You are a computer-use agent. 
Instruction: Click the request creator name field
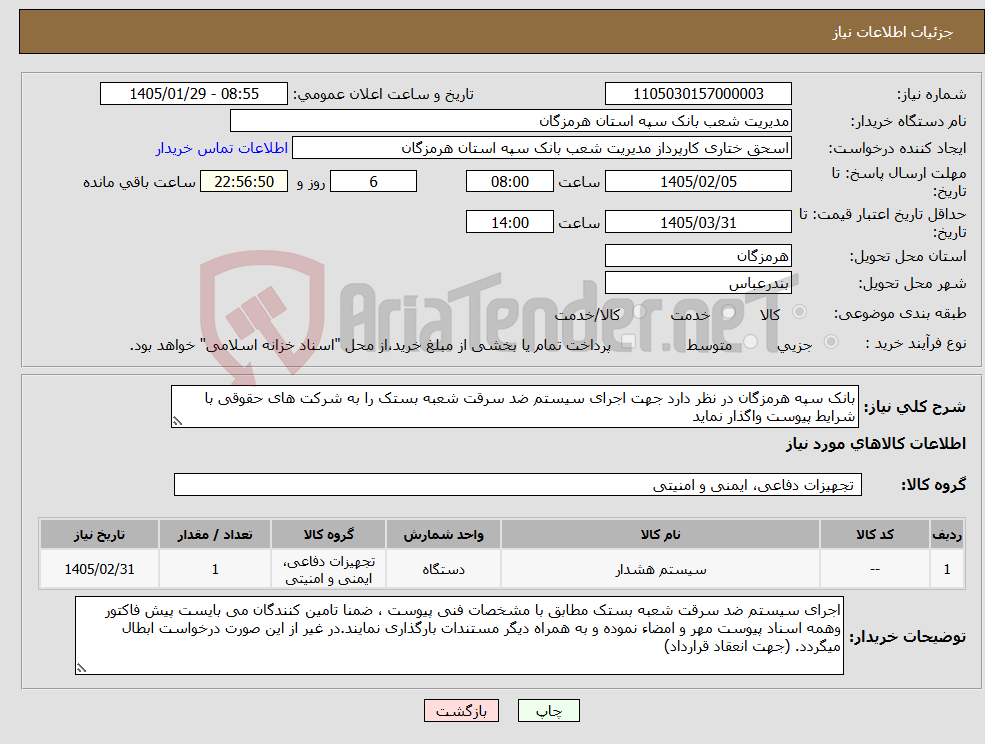[x=541, y=148]
